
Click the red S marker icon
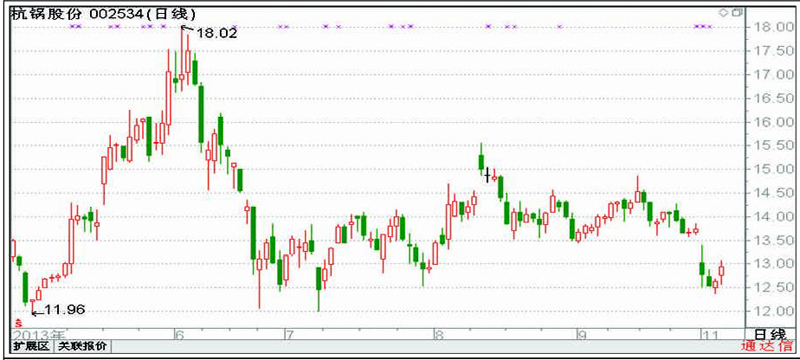coord(18,322)
